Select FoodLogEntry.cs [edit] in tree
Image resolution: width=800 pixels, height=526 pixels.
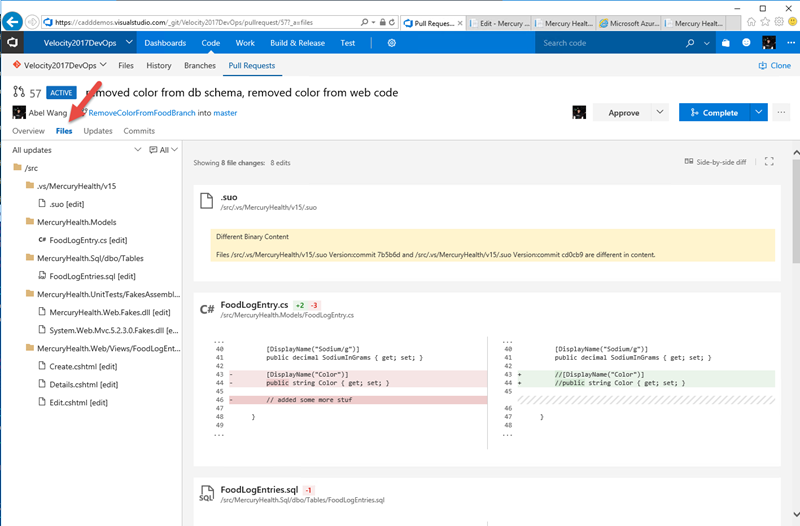(x=88, y=240)
